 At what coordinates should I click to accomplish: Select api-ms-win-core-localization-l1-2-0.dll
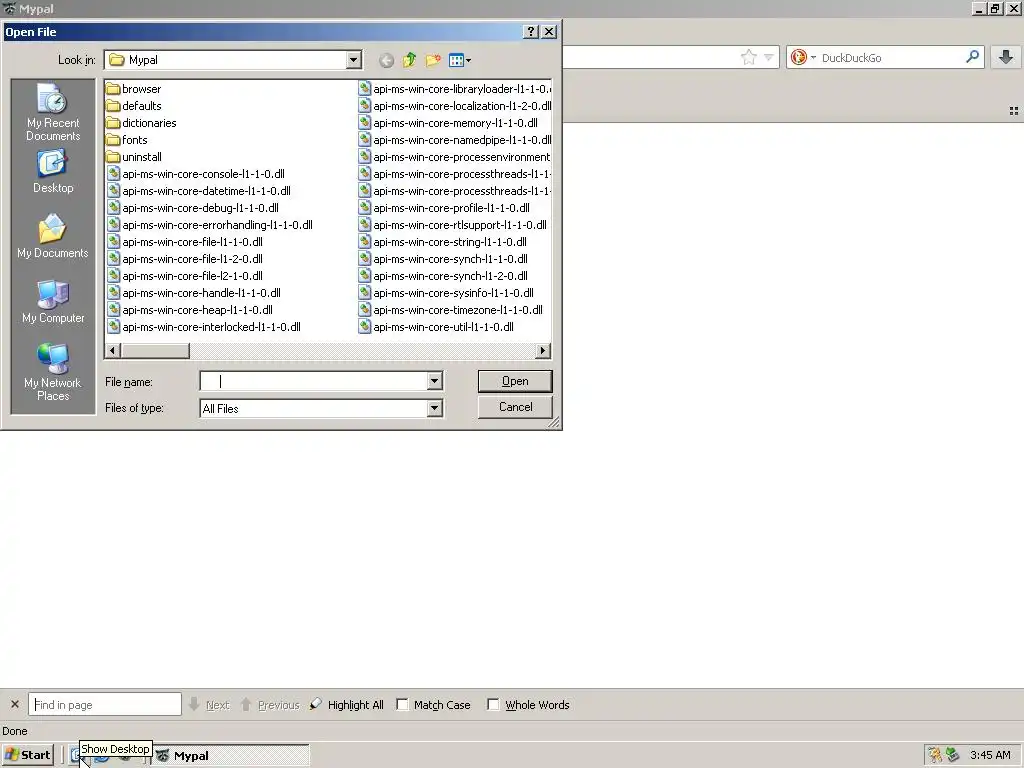455,106
